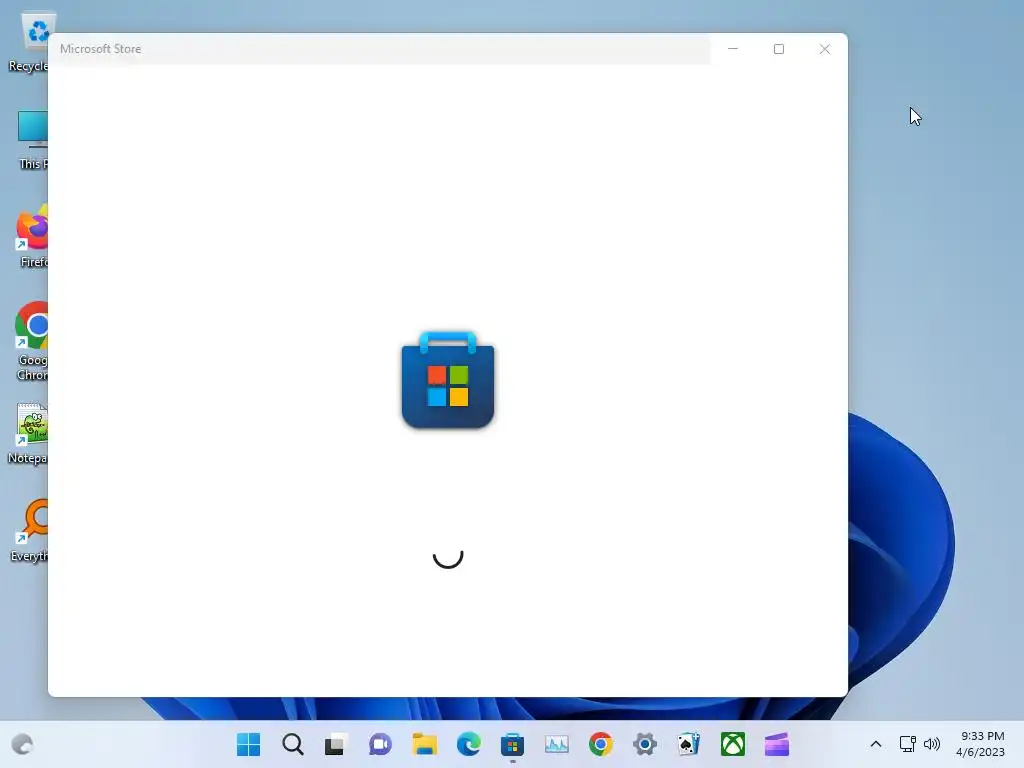The image size is (1024, 768).
Task: Open the purple clapperboard taskbar app
Action: pos(776,744)
